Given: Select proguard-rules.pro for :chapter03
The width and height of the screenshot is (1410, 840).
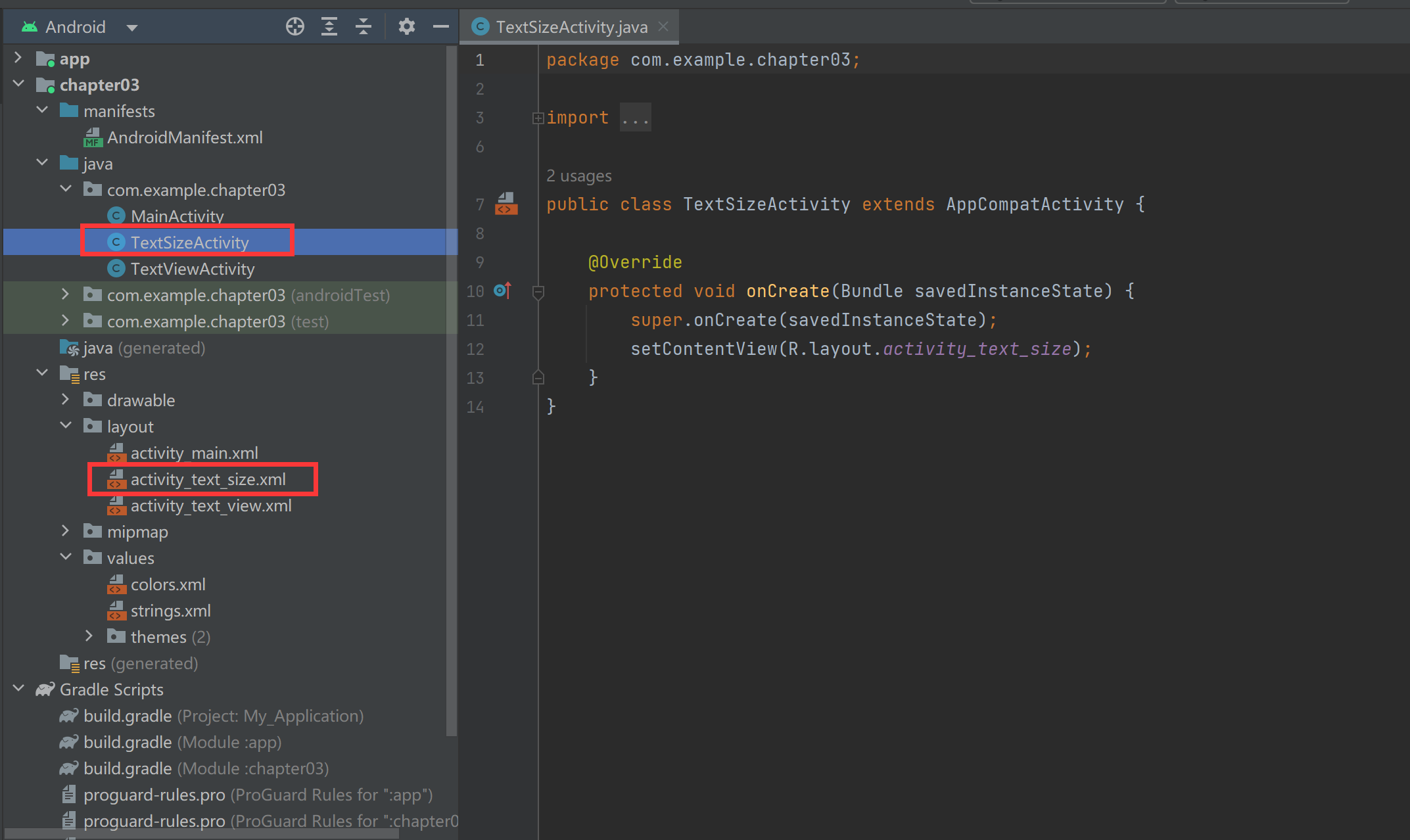Looking at the screenshot, I should pos(270,821).
